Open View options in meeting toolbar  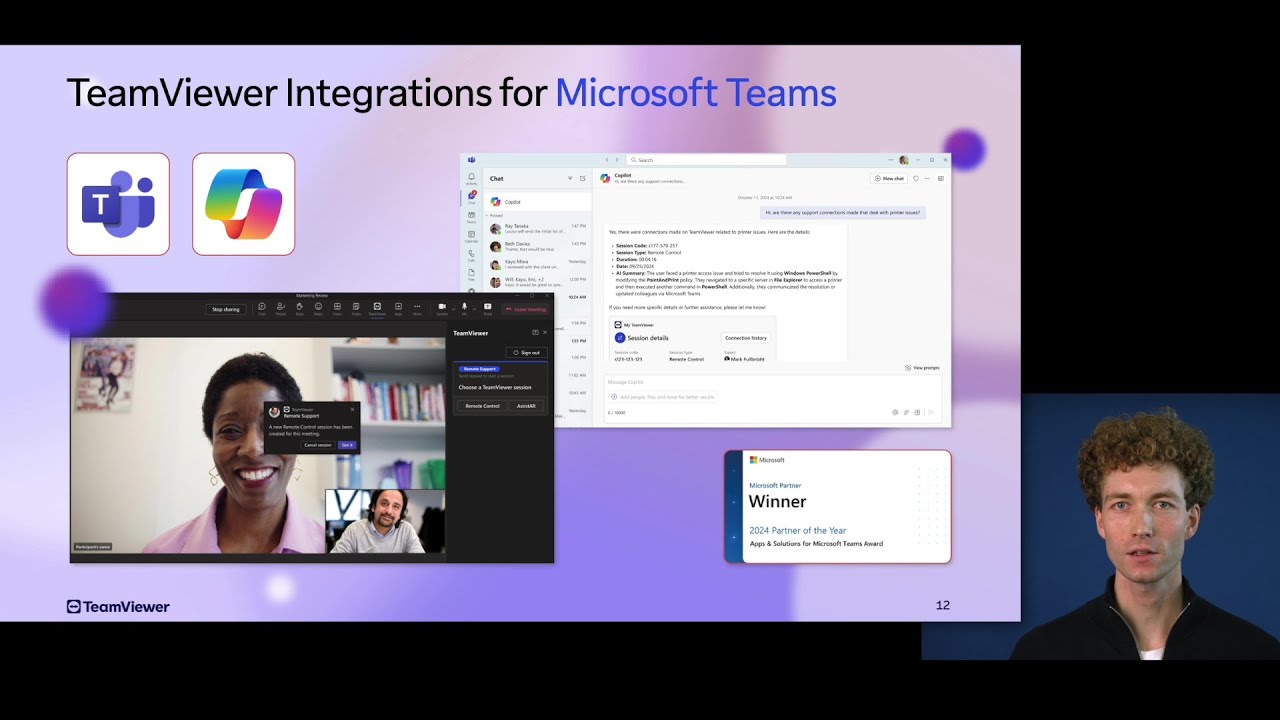coord(337,308)
